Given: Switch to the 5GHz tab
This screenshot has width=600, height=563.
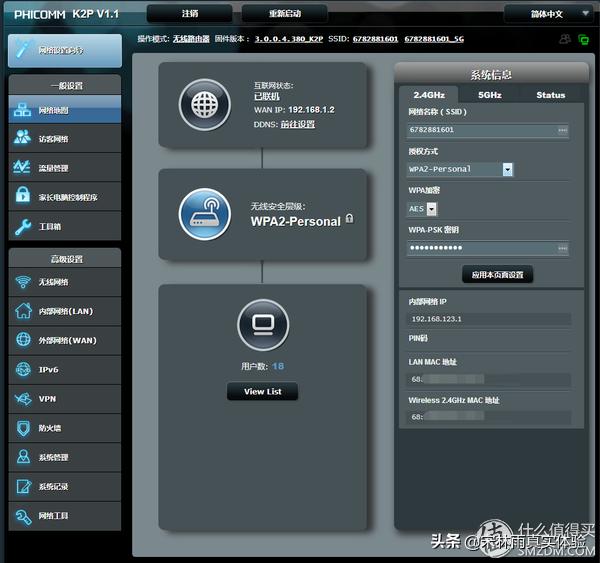Looking at the screenshot, I should pos(489,95).
